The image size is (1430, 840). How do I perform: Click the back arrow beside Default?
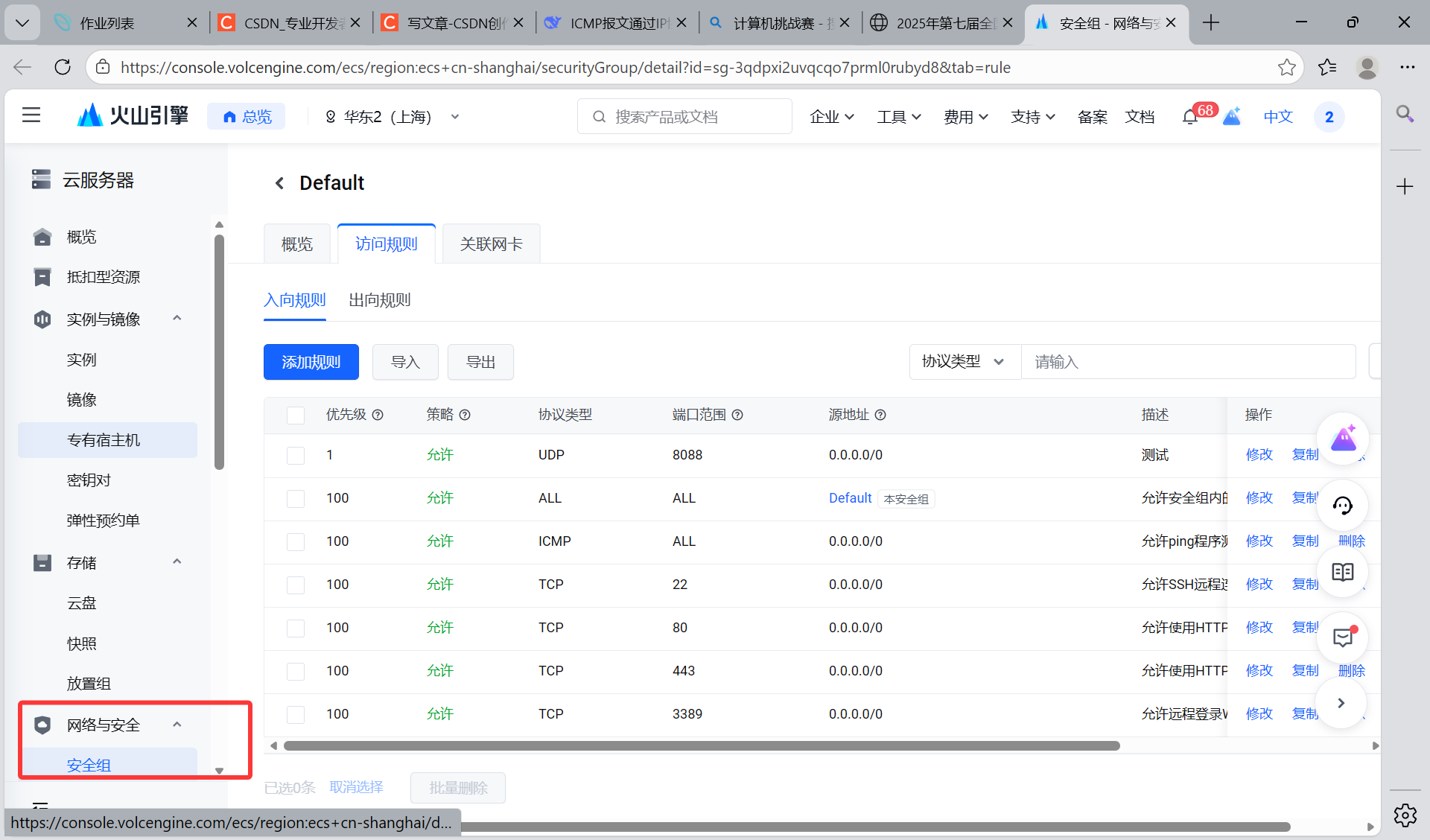coord(279,183)
